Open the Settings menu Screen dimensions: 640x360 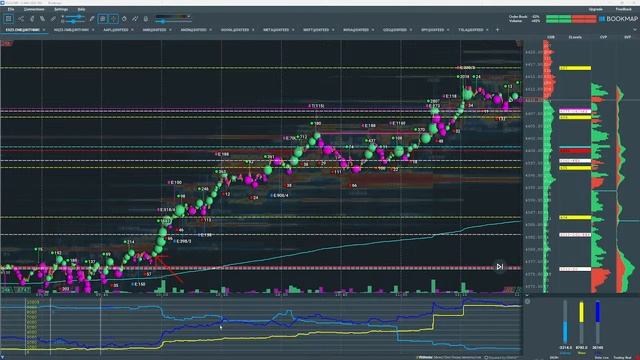61,9
